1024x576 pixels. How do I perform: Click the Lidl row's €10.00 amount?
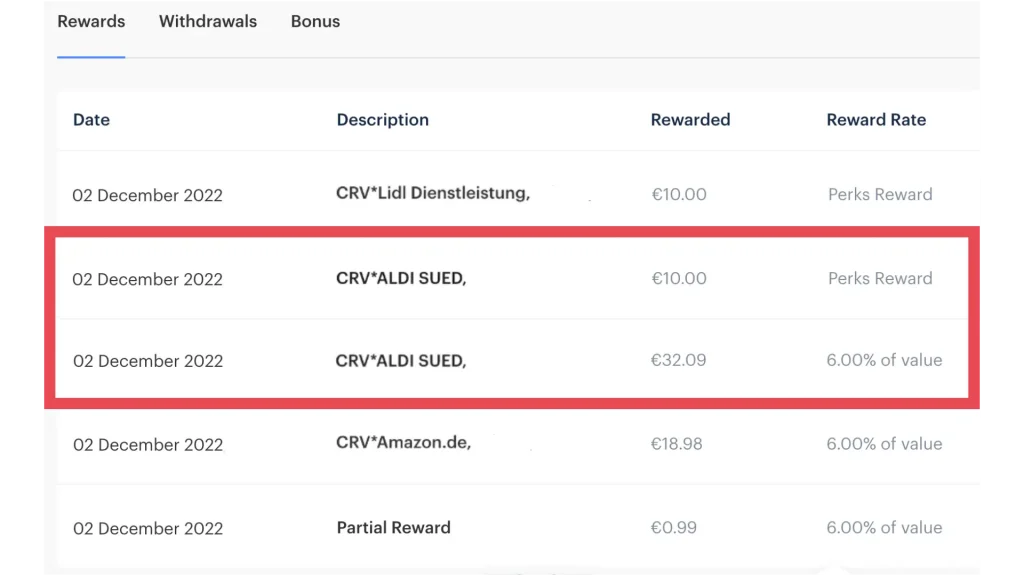click(x=679, y=194)
